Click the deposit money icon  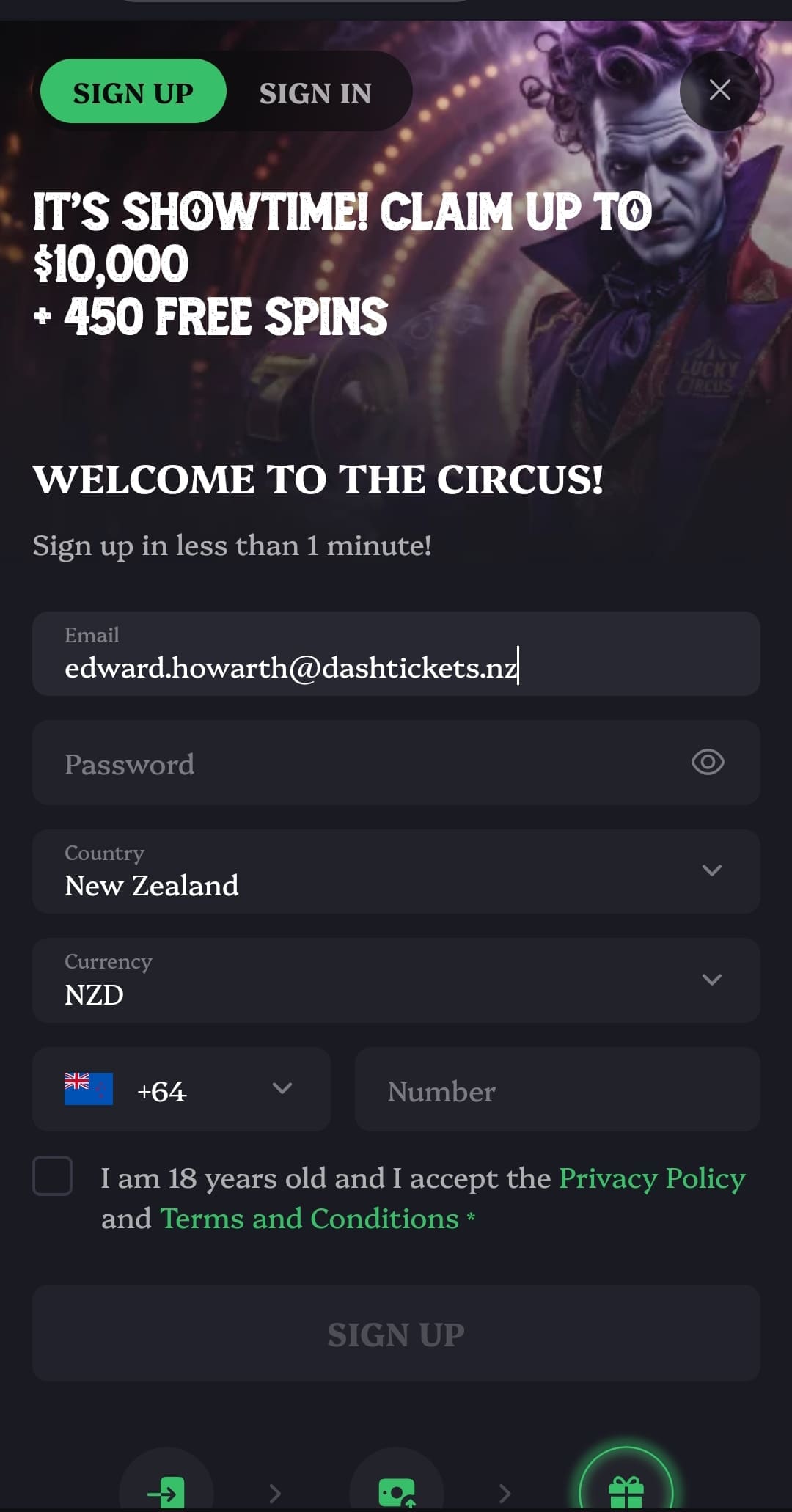pos(397,1491)
